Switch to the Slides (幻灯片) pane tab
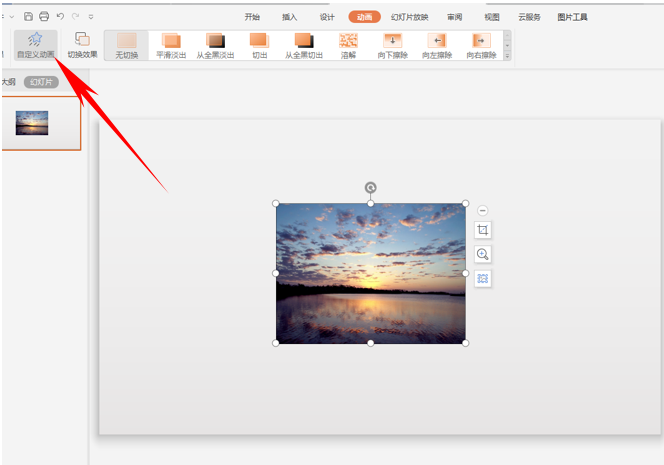This screenshot has height=465, width=664. [41, 82]
